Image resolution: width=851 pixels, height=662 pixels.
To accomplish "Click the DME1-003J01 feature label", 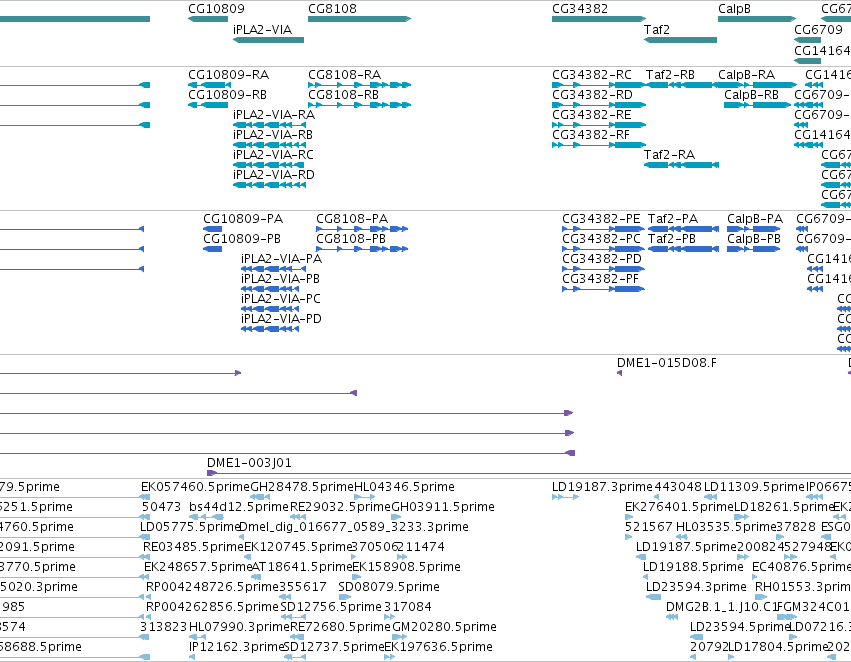I will tap(250, 463).
